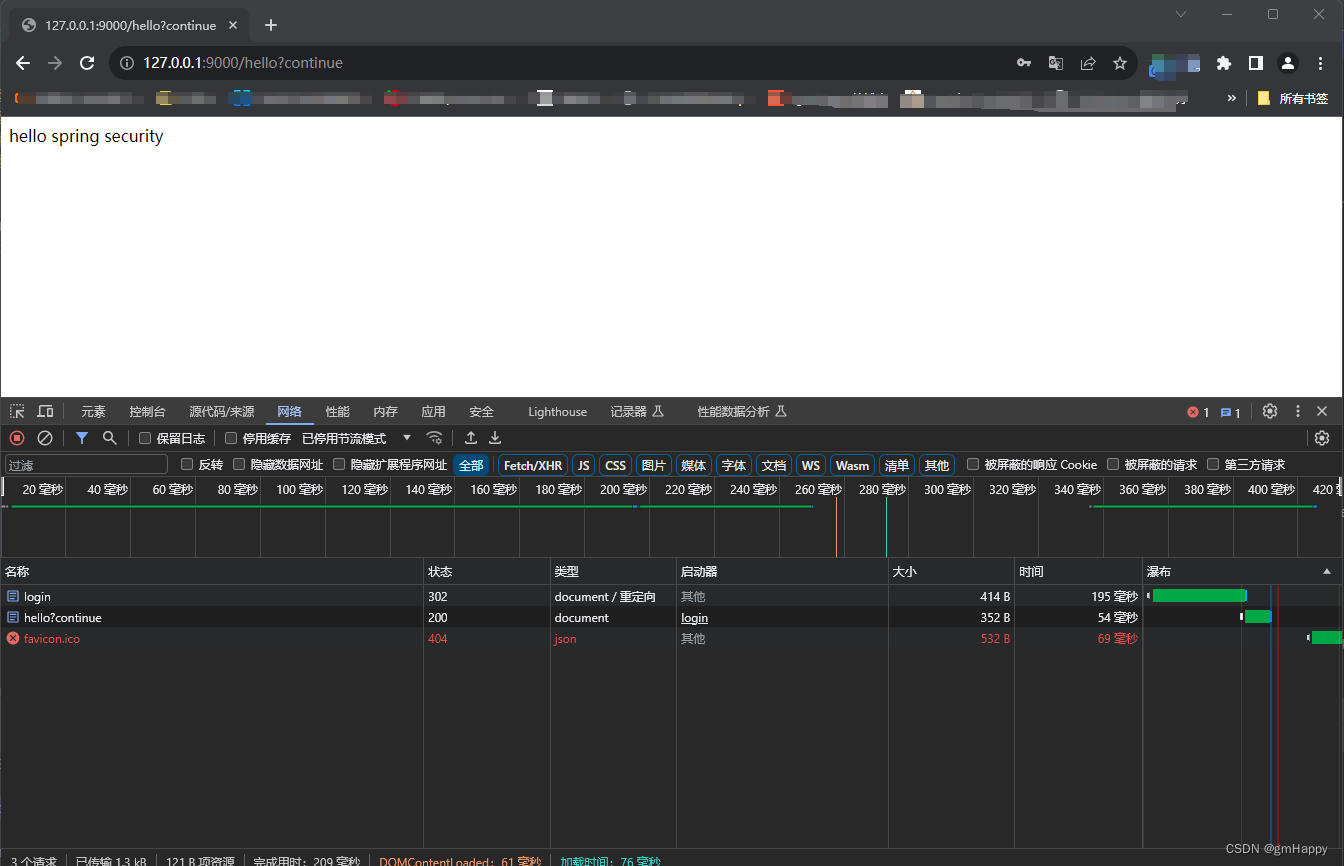The width and height of the screenshot is (1344, 866).
Task: Check the 被屏蔽的响应 Cookie checkbox
Action: [973, 464]
